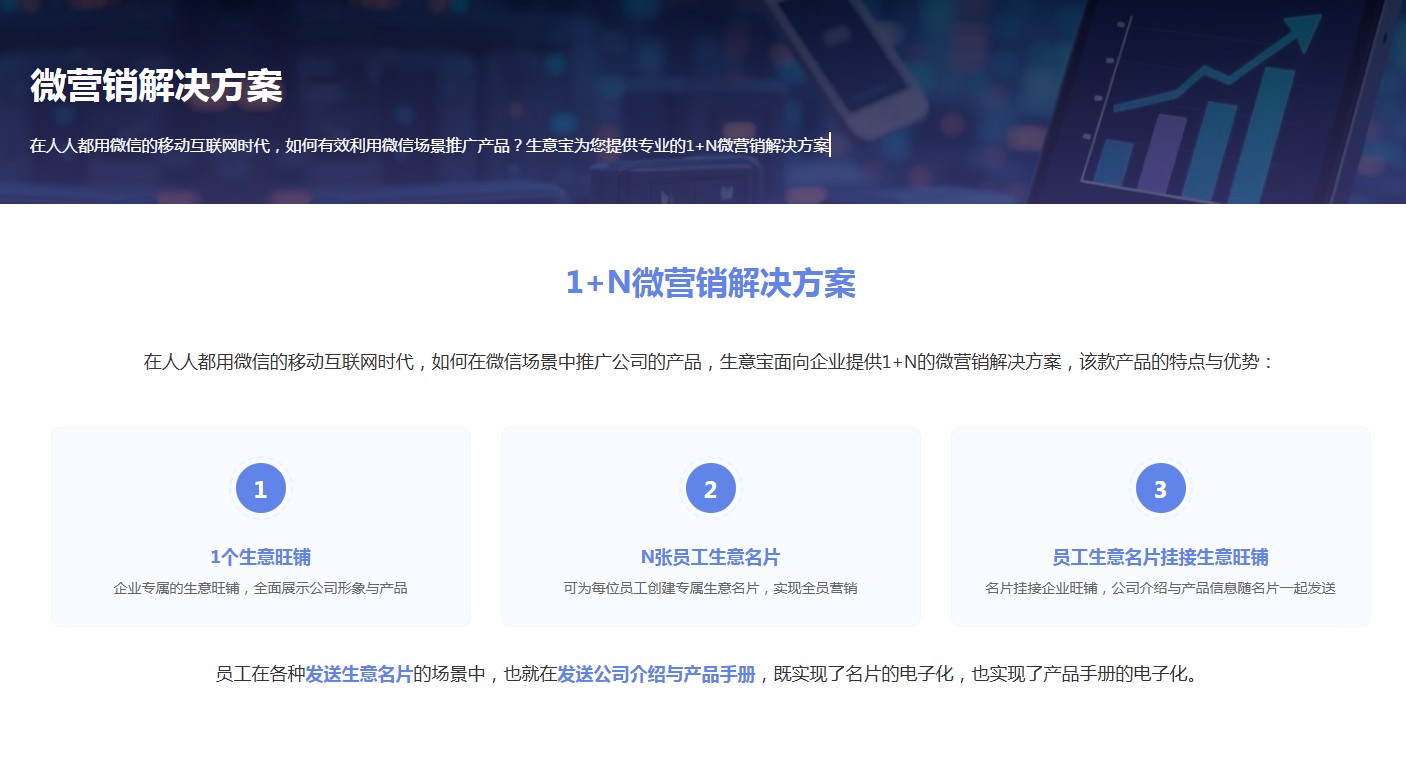Click the number 3 circle icon

coord(1161,489)
